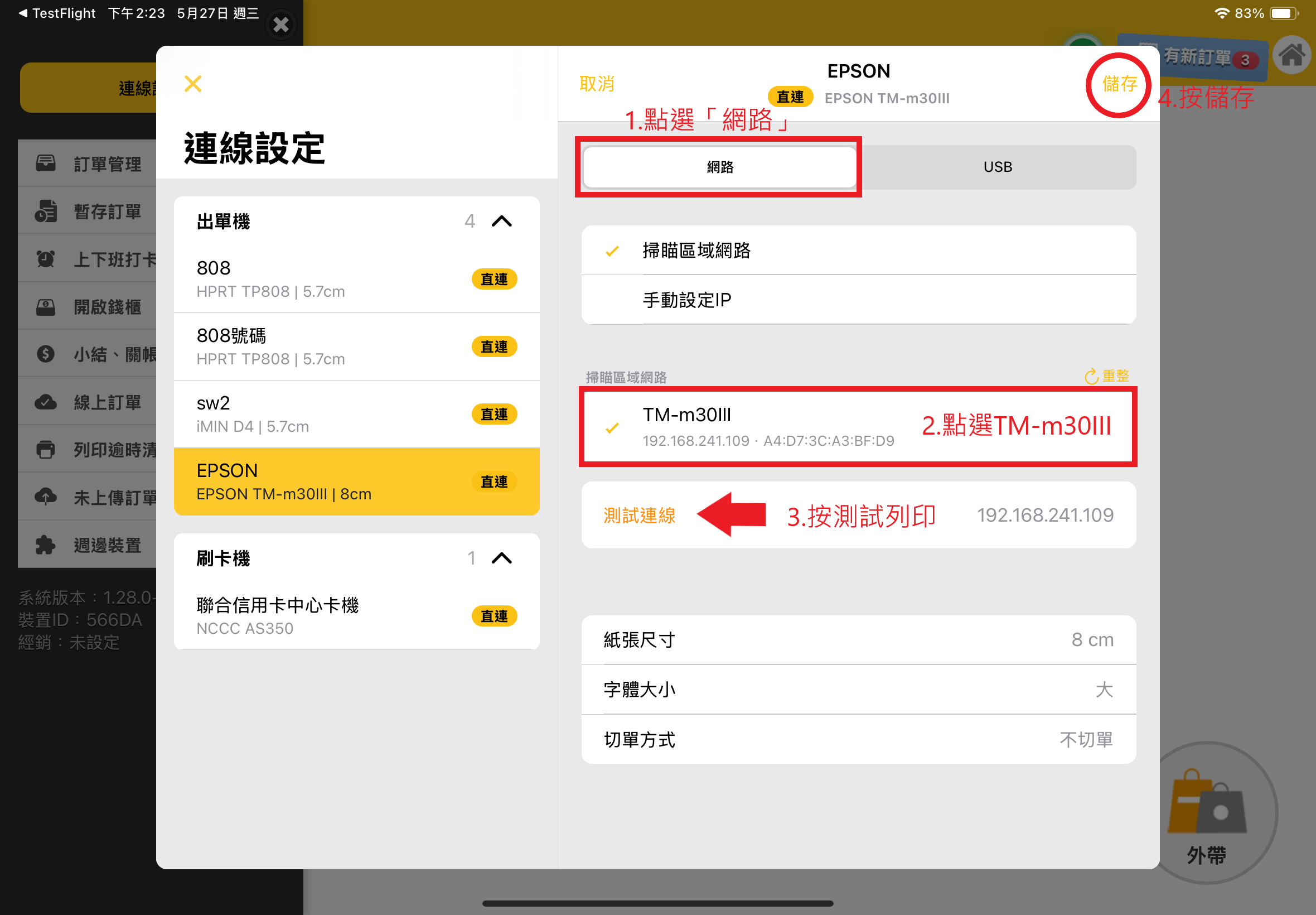Select the 808 HPRT TP808 printer
1316x915 pixels.
pyautogui.click(x=356, y=279)
